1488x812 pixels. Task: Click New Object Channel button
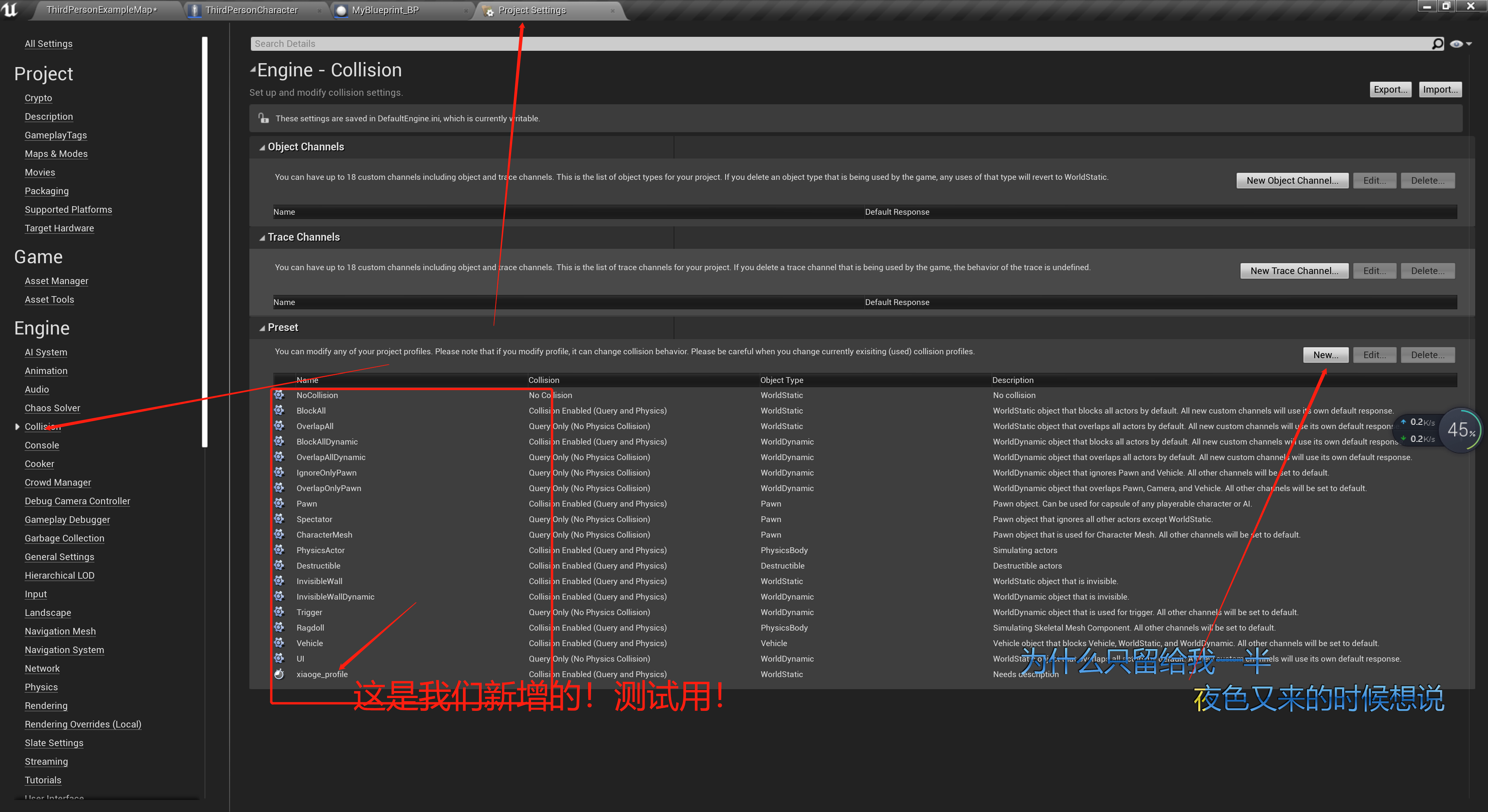(x=1292, y=181)
